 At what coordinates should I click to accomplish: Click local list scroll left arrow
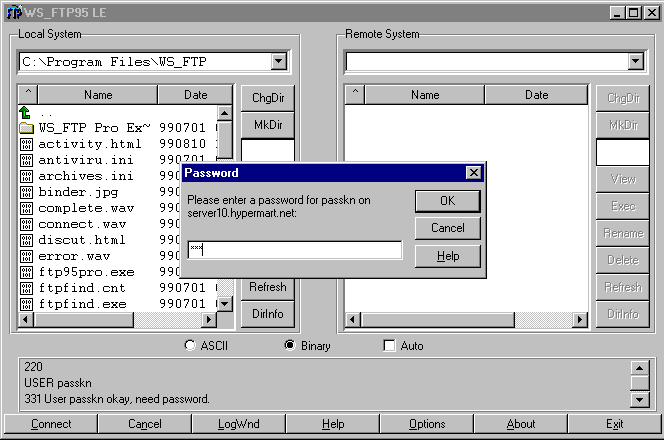point(26,320)
